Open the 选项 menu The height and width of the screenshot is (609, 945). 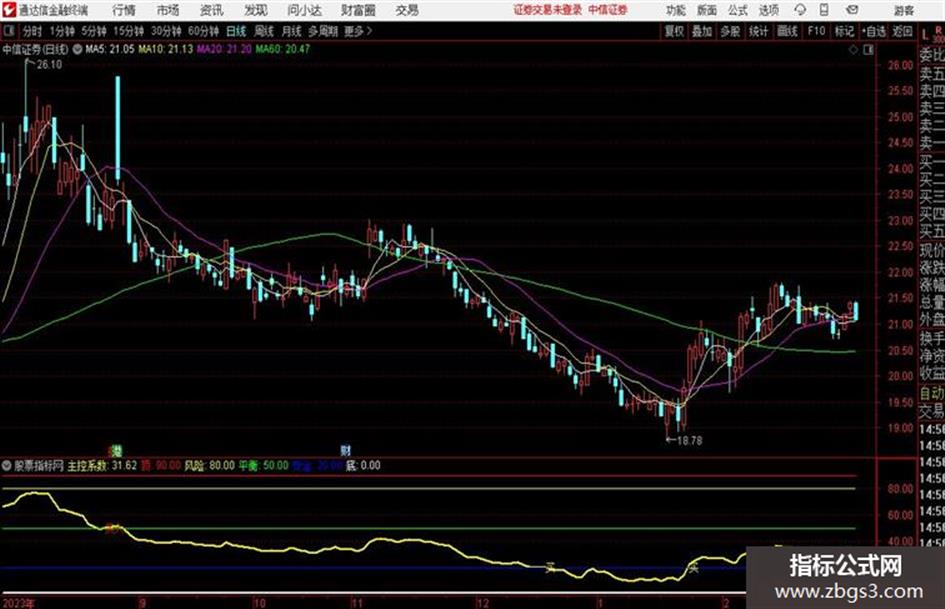tap(769, 10)
